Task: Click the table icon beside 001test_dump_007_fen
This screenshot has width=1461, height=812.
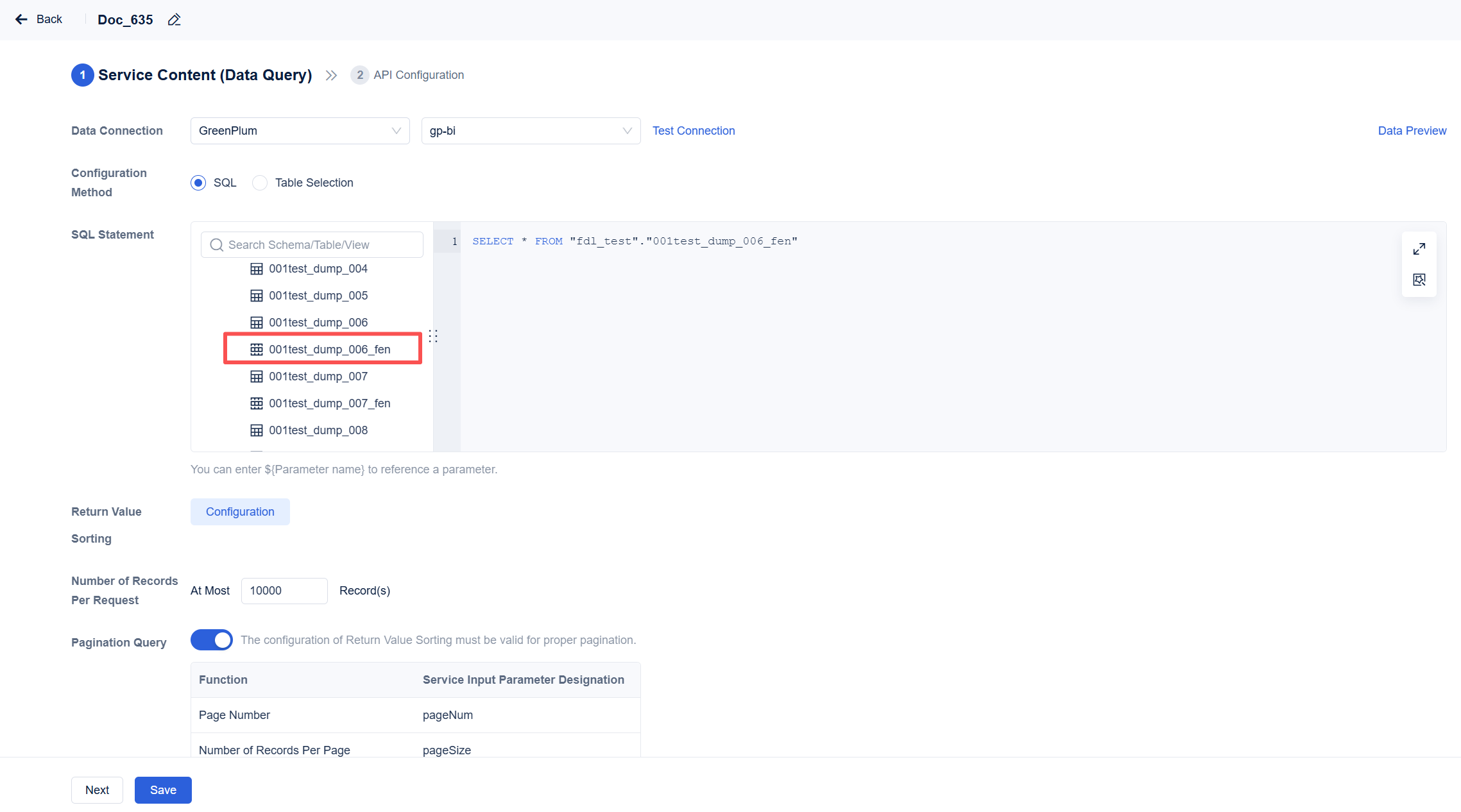Action: tap(257, 403)
